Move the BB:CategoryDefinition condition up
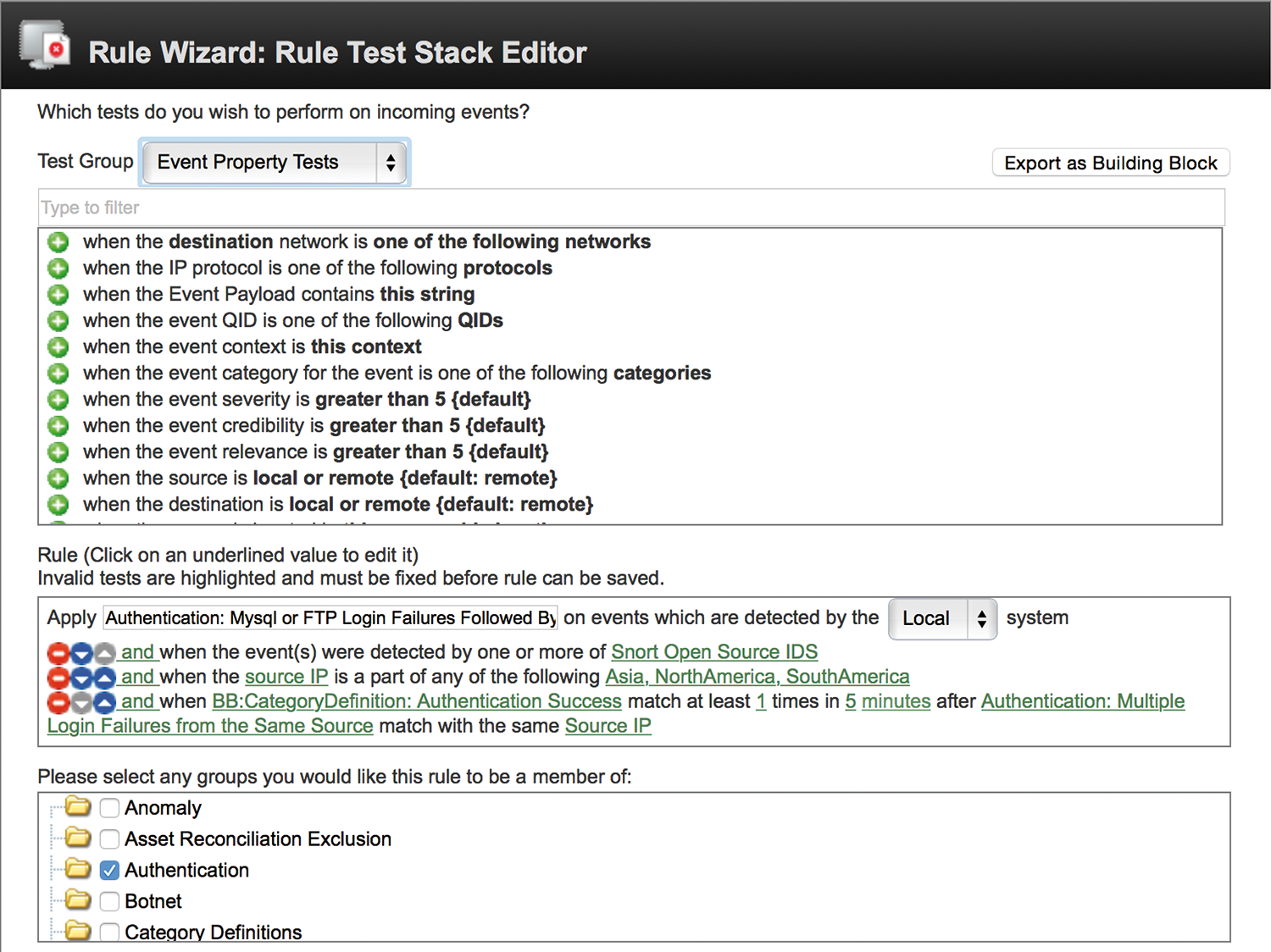Viewport: 1271px width, 952px height. pos(103,701)
